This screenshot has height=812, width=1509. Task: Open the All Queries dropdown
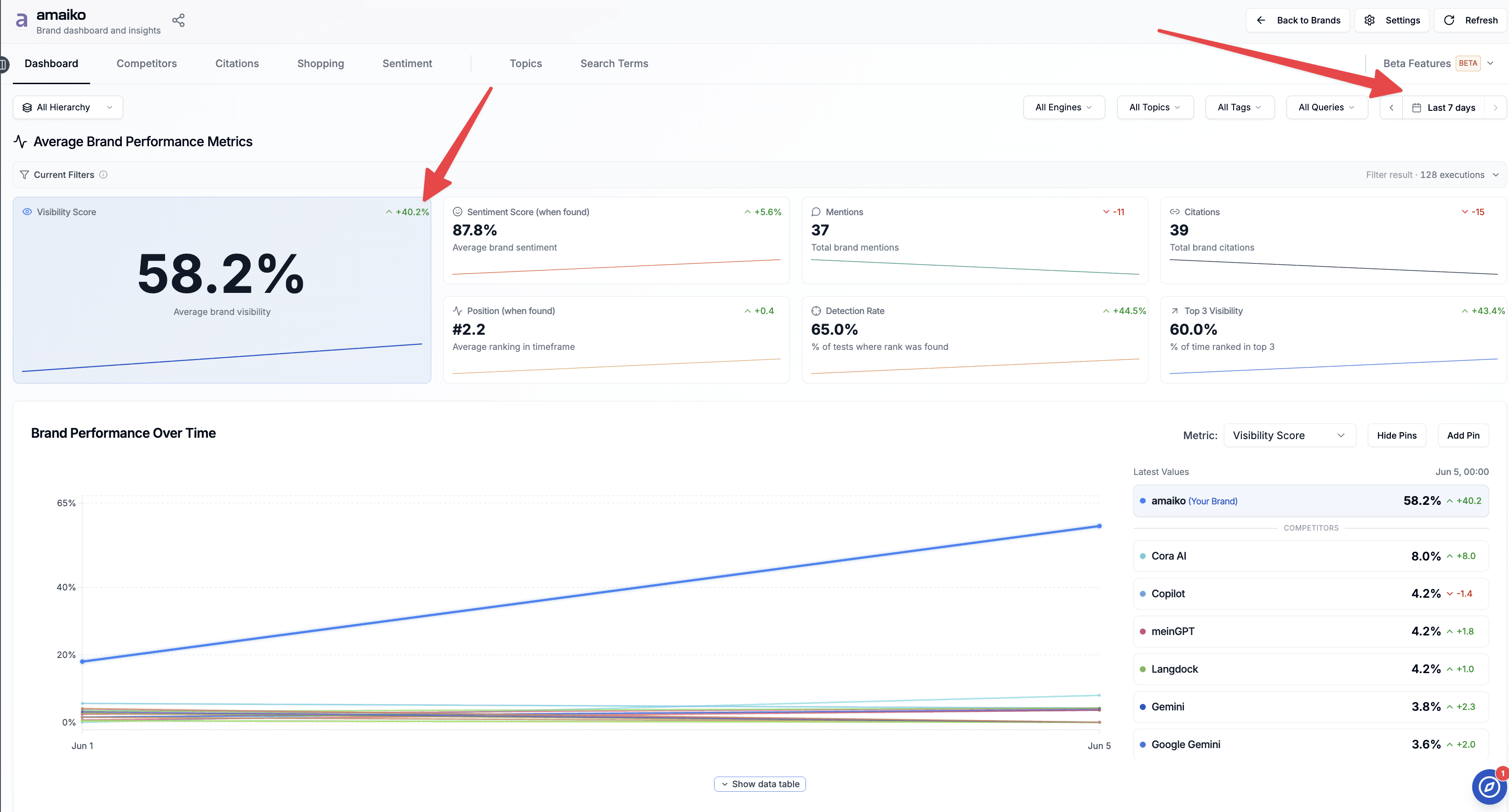[x=1327, y=107]
